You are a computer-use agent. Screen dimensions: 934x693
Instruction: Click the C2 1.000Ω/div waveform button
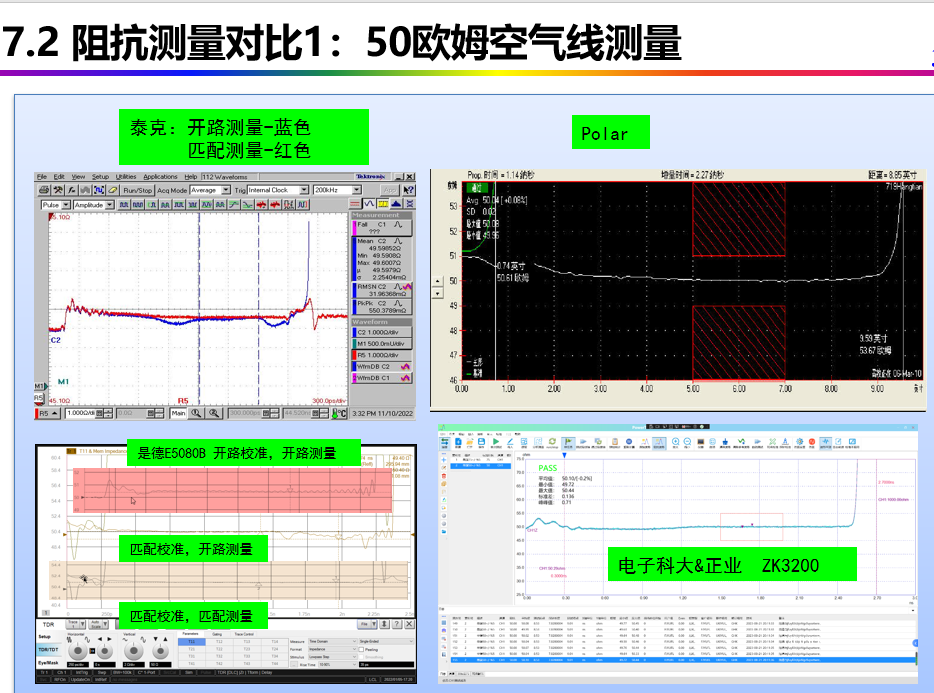pos(381,332)
